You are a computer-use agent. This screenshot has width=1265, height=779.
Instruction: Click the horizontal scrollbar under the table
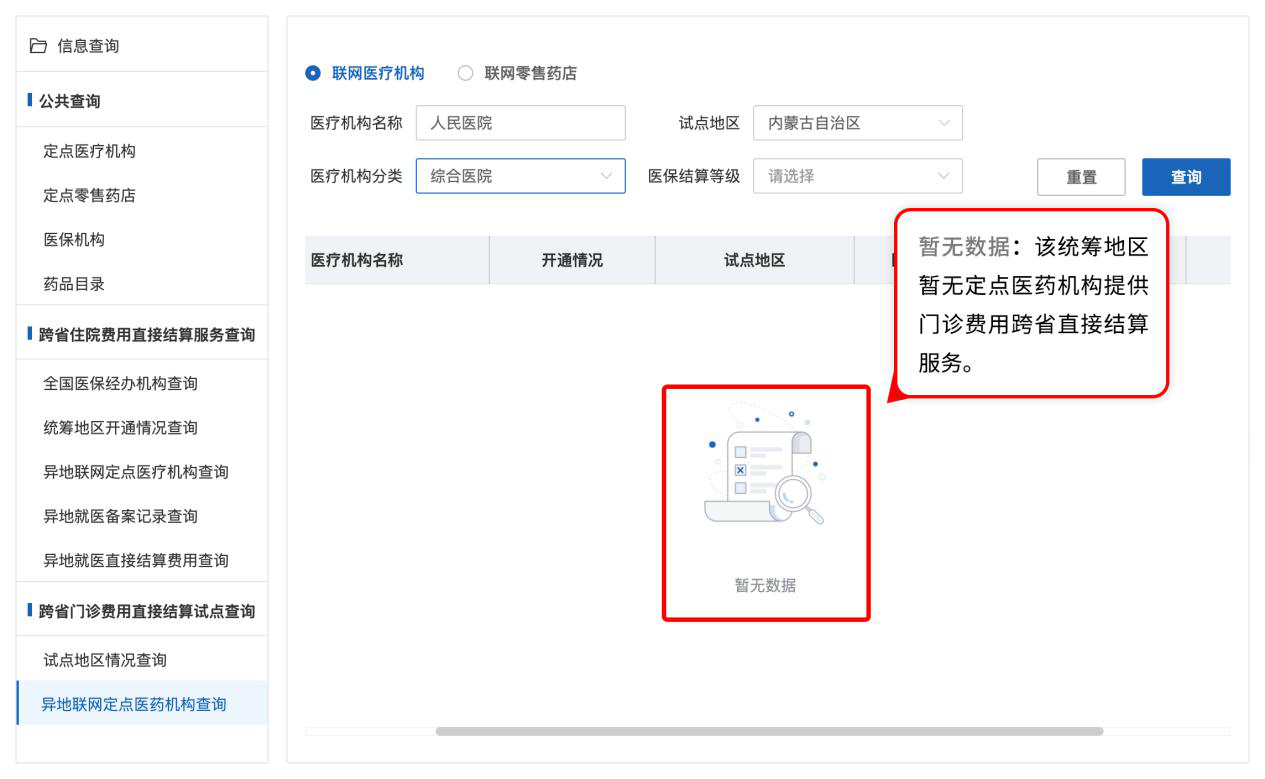768,731
